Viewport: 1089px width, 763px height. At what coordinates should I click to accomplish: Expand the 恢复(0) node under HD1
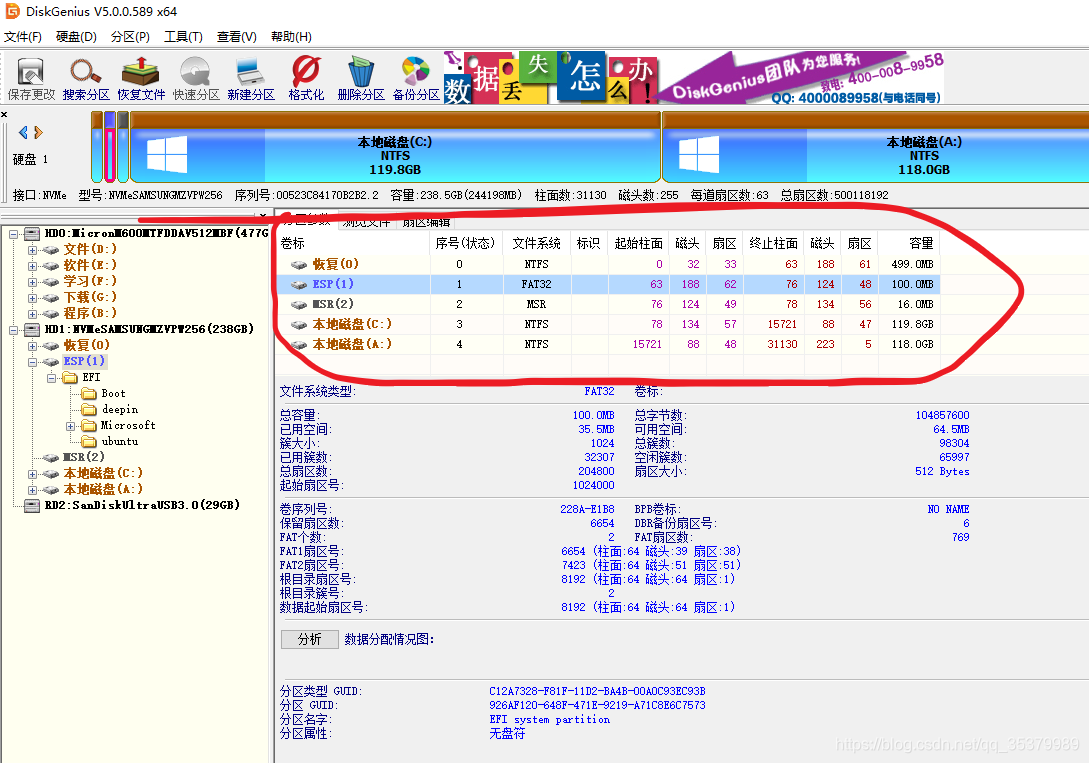pos(32,346)
